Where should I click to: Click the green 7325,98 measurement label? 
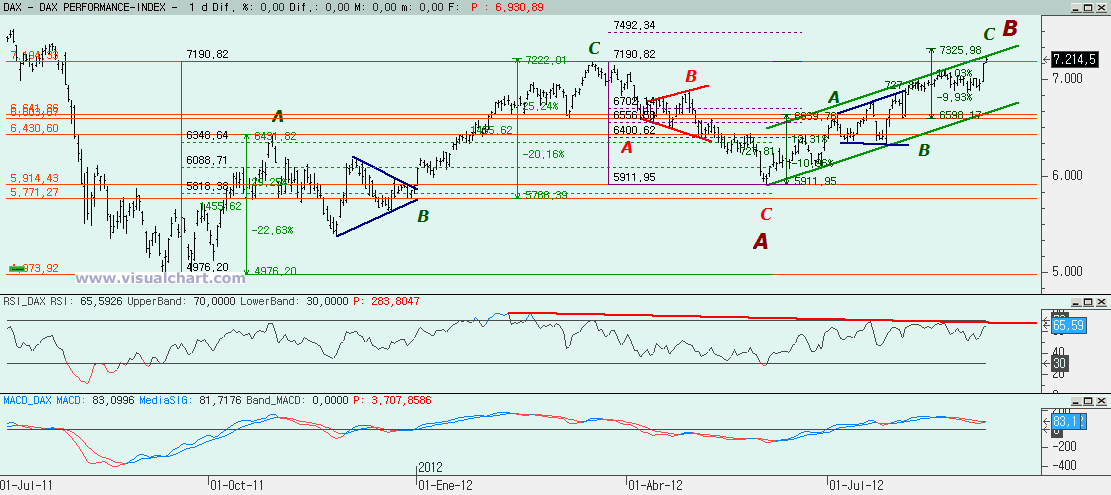pyautogui.click(x=960, y=50)
